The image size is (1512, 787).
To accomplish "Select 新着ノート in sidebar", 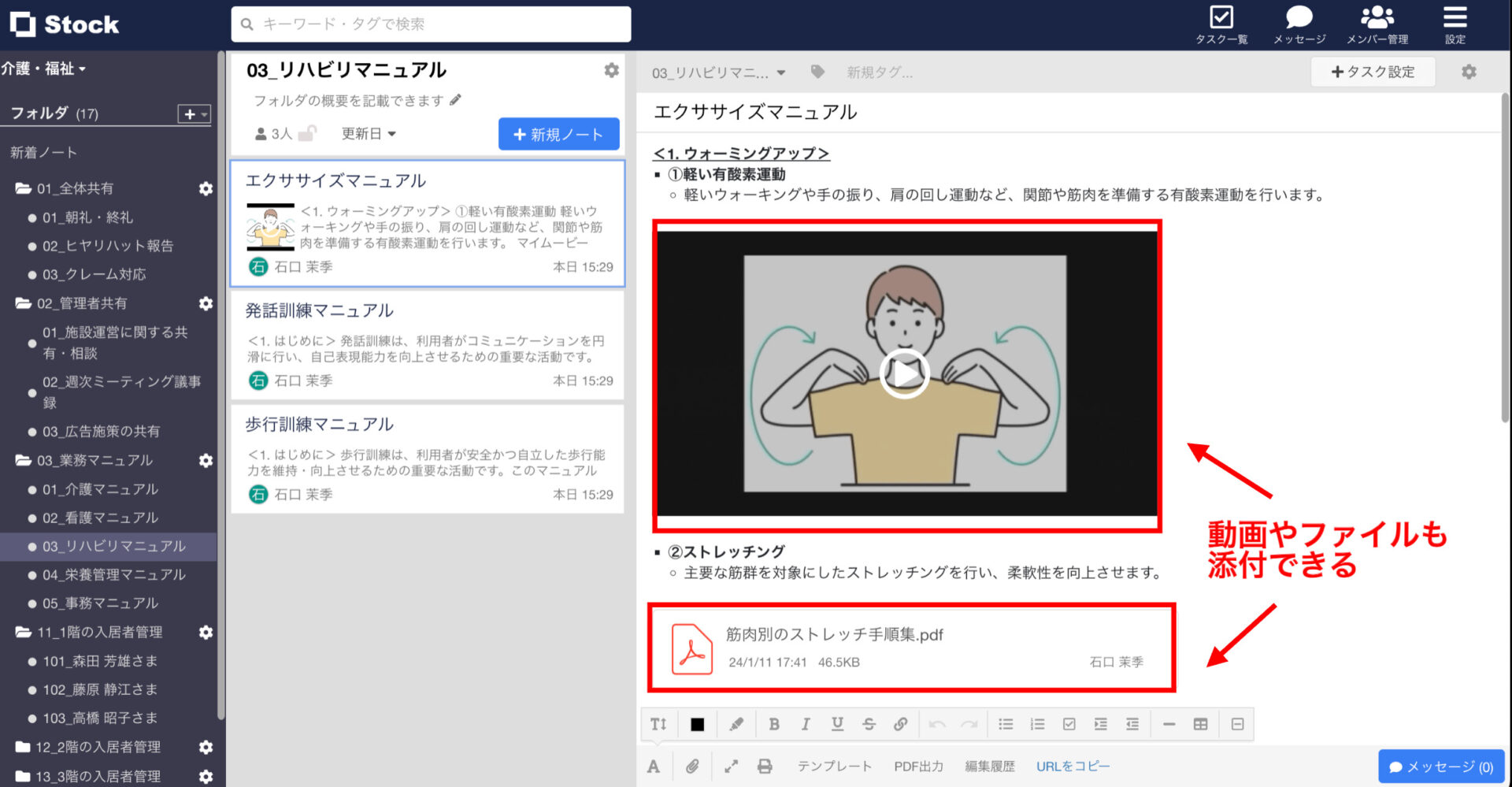I will tap(43, 152).
